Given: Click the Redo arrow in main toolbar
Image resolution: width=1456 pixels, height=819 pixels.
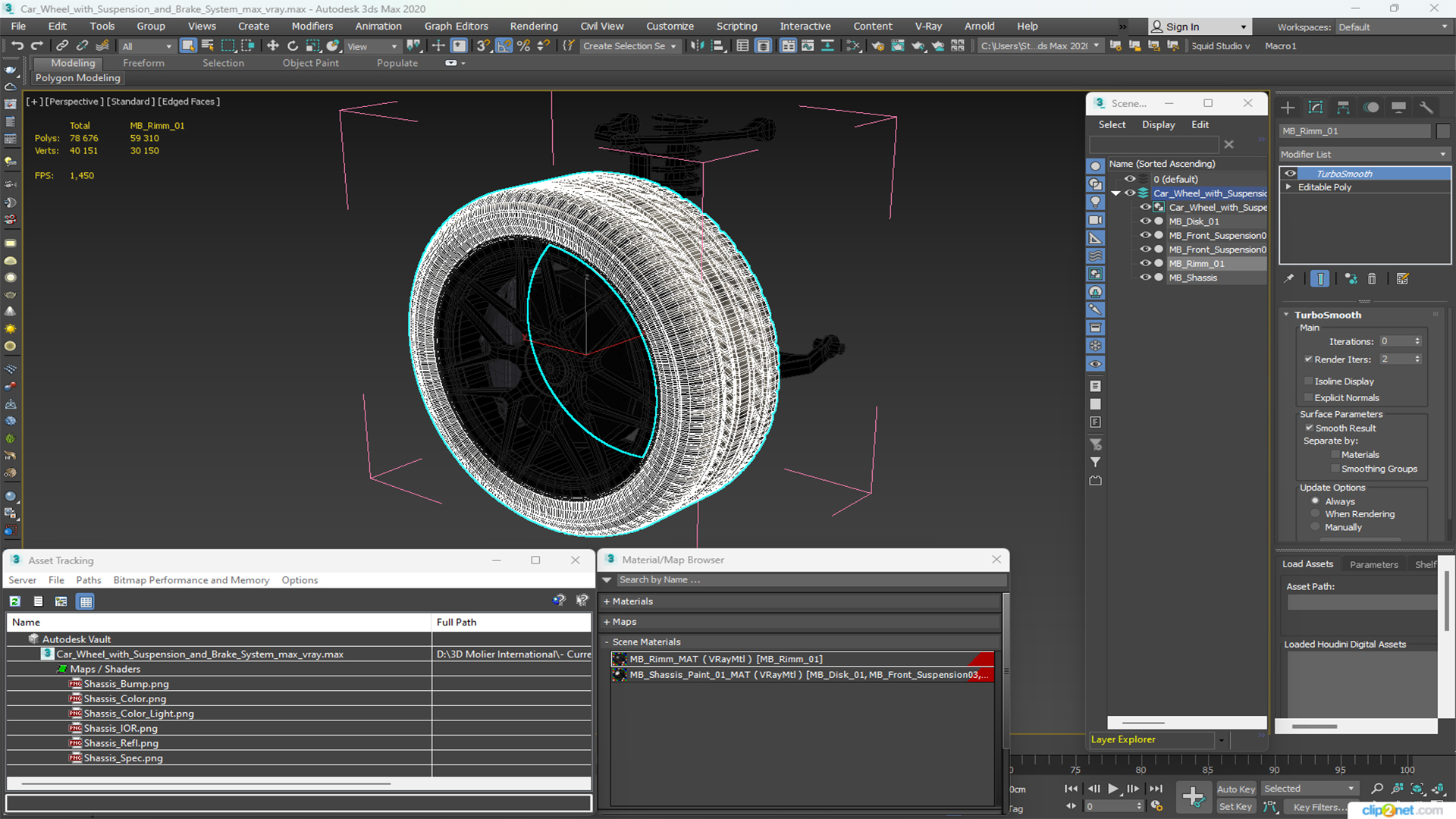Looking at the screenshot, I should pos(36,46).
